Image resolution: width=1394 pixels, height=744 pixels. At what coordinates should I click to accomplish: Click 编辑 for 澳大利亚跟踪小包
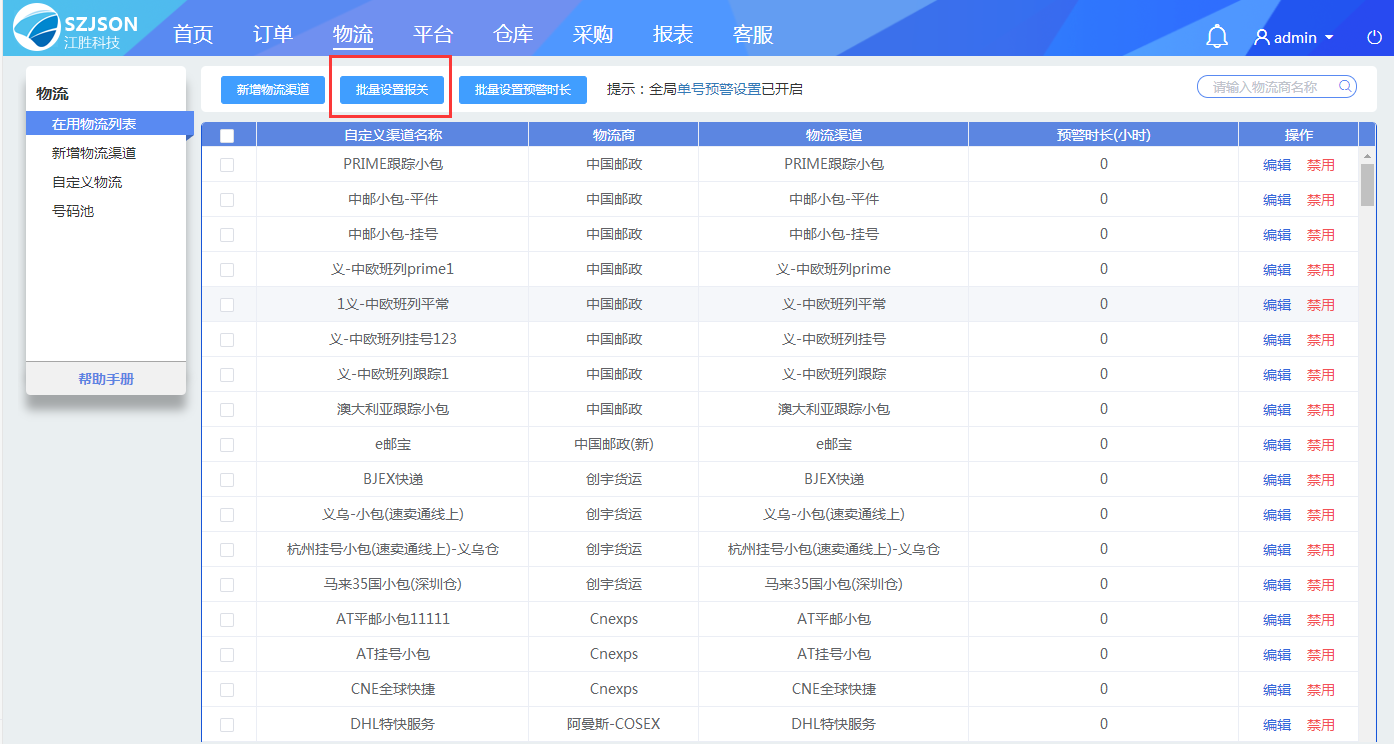pos(1277,410)
